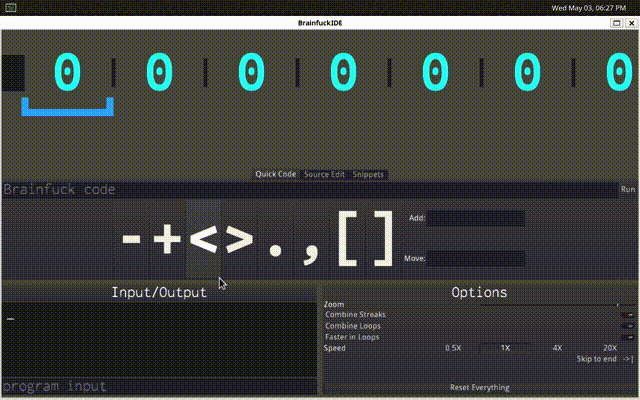Click the minus decrement command button
Screen dimensions: 640x400
point(131,239)
